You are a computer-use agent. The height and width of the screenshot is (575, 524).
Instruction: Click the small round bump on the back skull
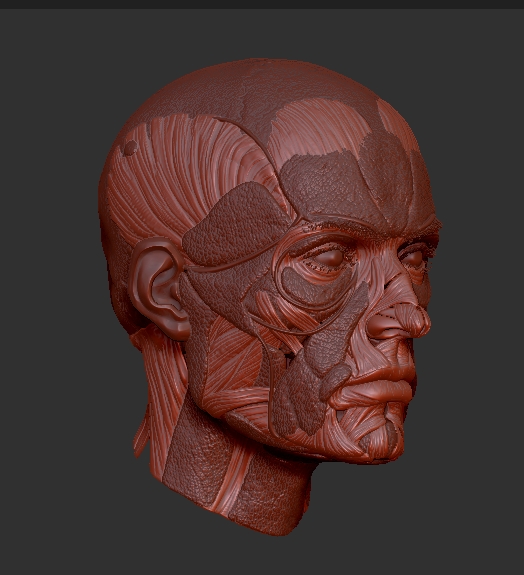tap(130, 148)
